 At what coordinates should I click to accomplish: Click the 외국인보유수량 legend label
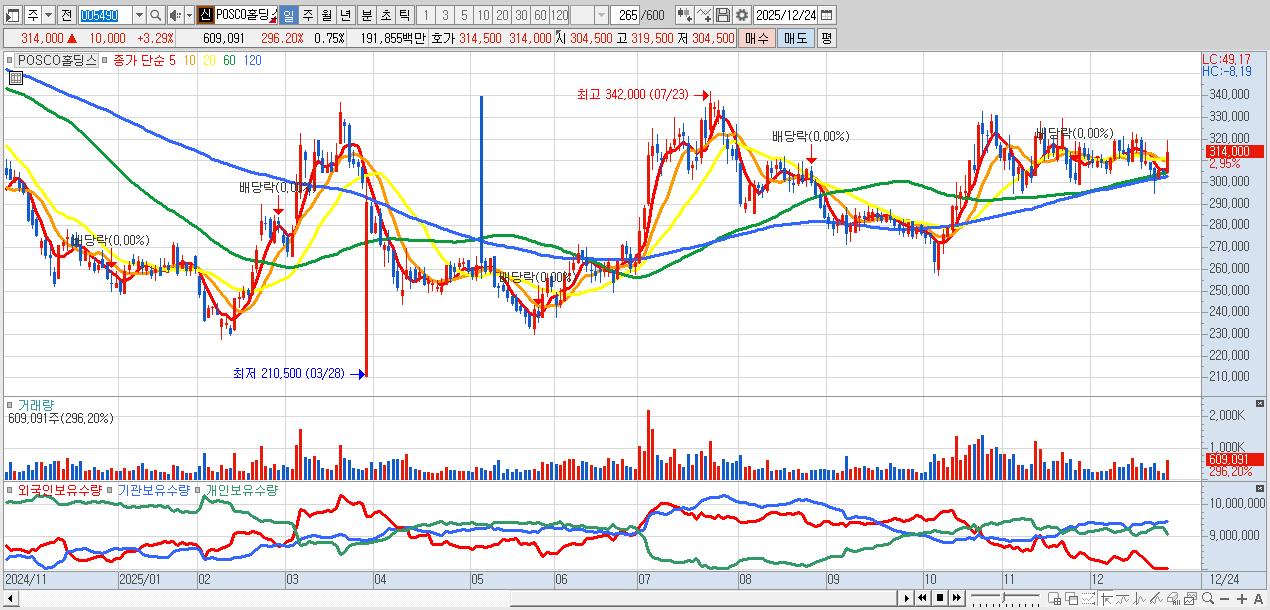pyautogui.click(x=60, y=490)
